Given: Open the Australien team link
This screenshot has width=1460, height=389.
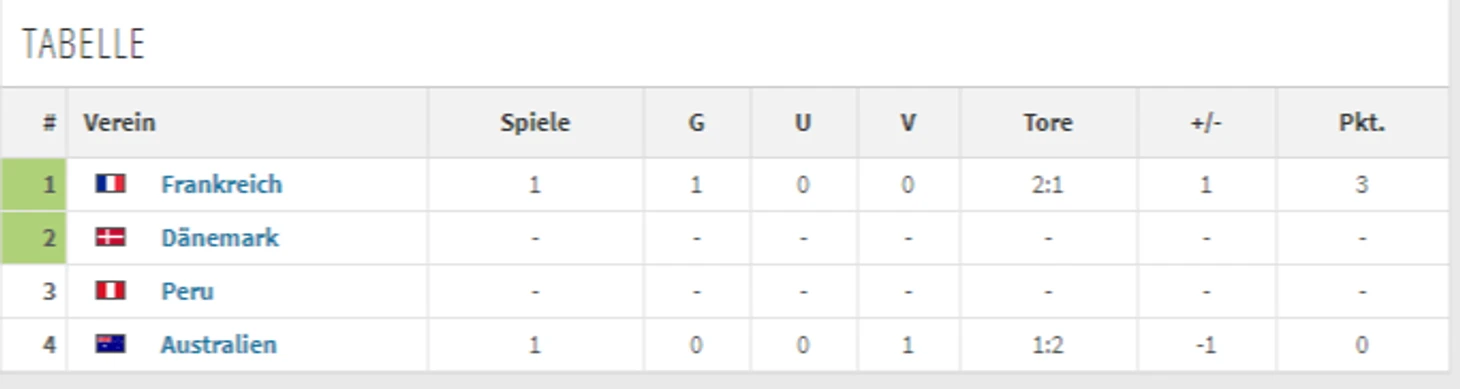Looking at the screenshot, I should click(x=218, y=345).
